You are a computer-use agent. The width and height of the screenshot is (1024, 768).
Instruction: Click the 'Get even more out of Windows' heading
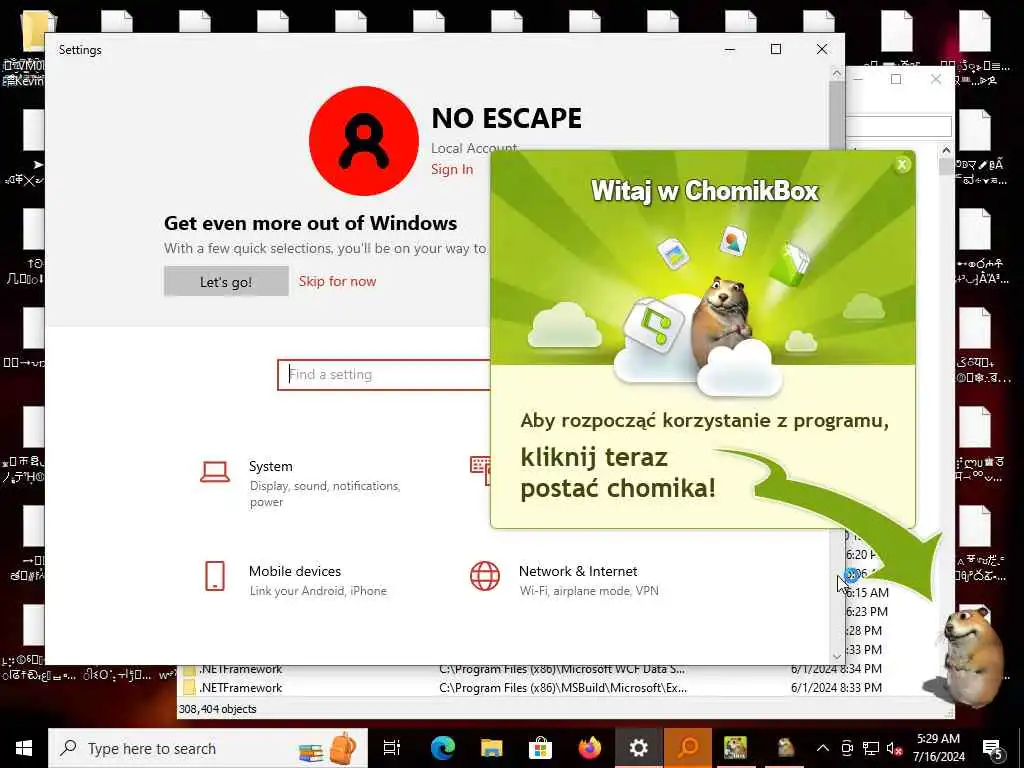(310, 223)
